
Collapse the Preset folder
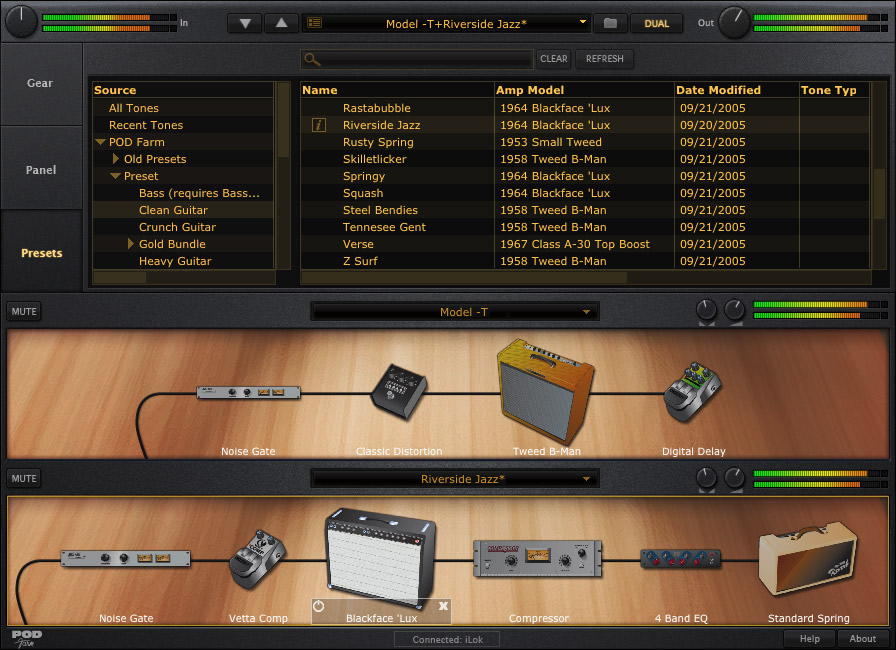(x=115, y=176)
